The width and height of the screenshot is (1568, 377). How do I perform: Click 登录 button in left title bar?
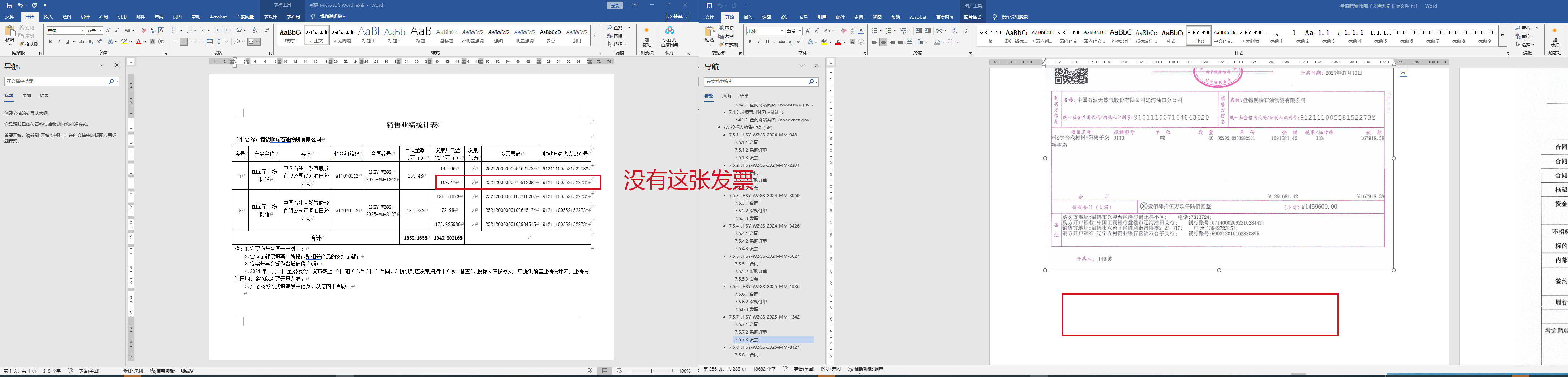615,5
